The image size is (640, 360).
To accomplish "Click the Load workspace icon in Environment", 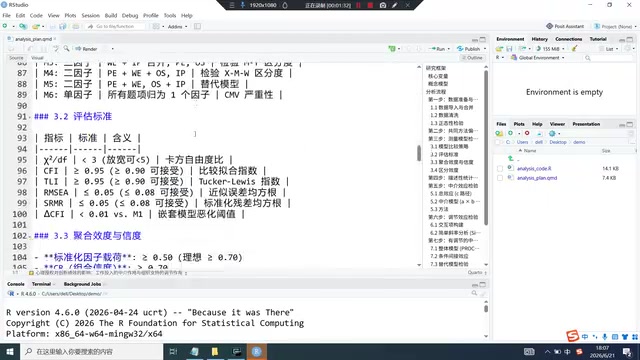I will 499,49.
